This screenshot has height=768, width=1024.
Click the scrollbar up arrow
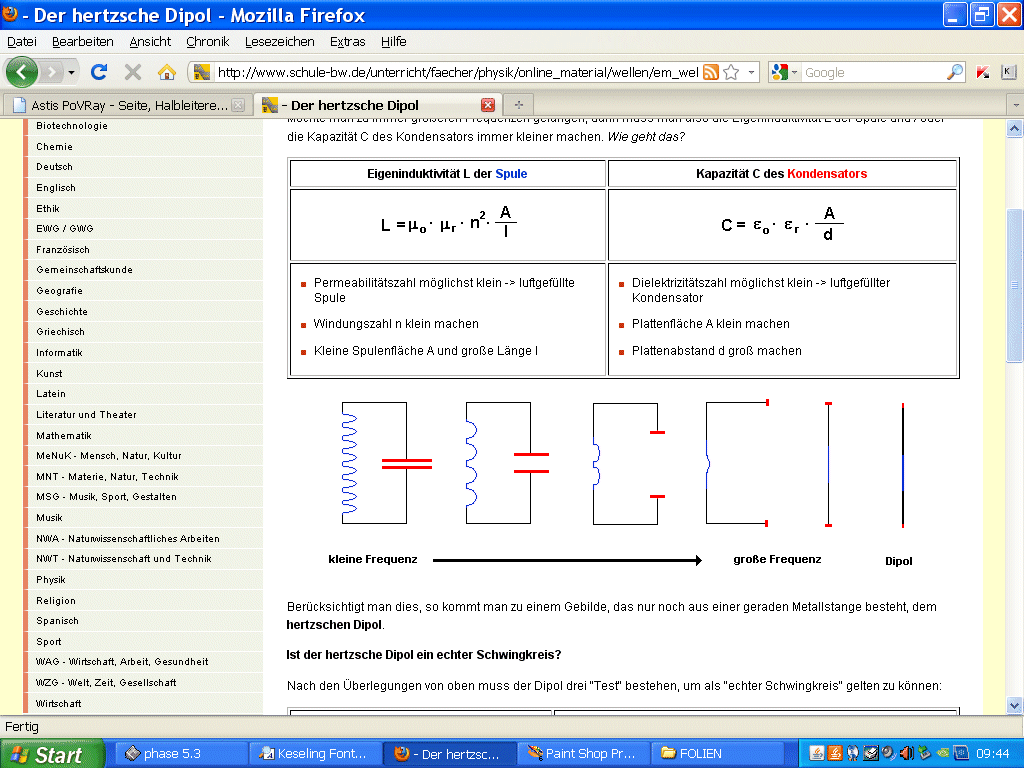1014,129
